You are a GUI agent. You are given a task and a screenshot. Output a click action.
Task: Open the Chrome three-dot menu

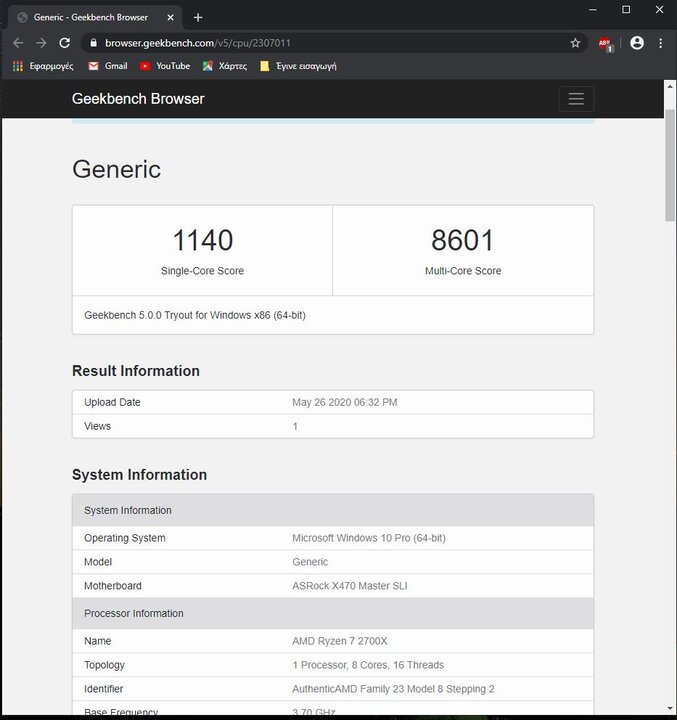pos(660,43)
